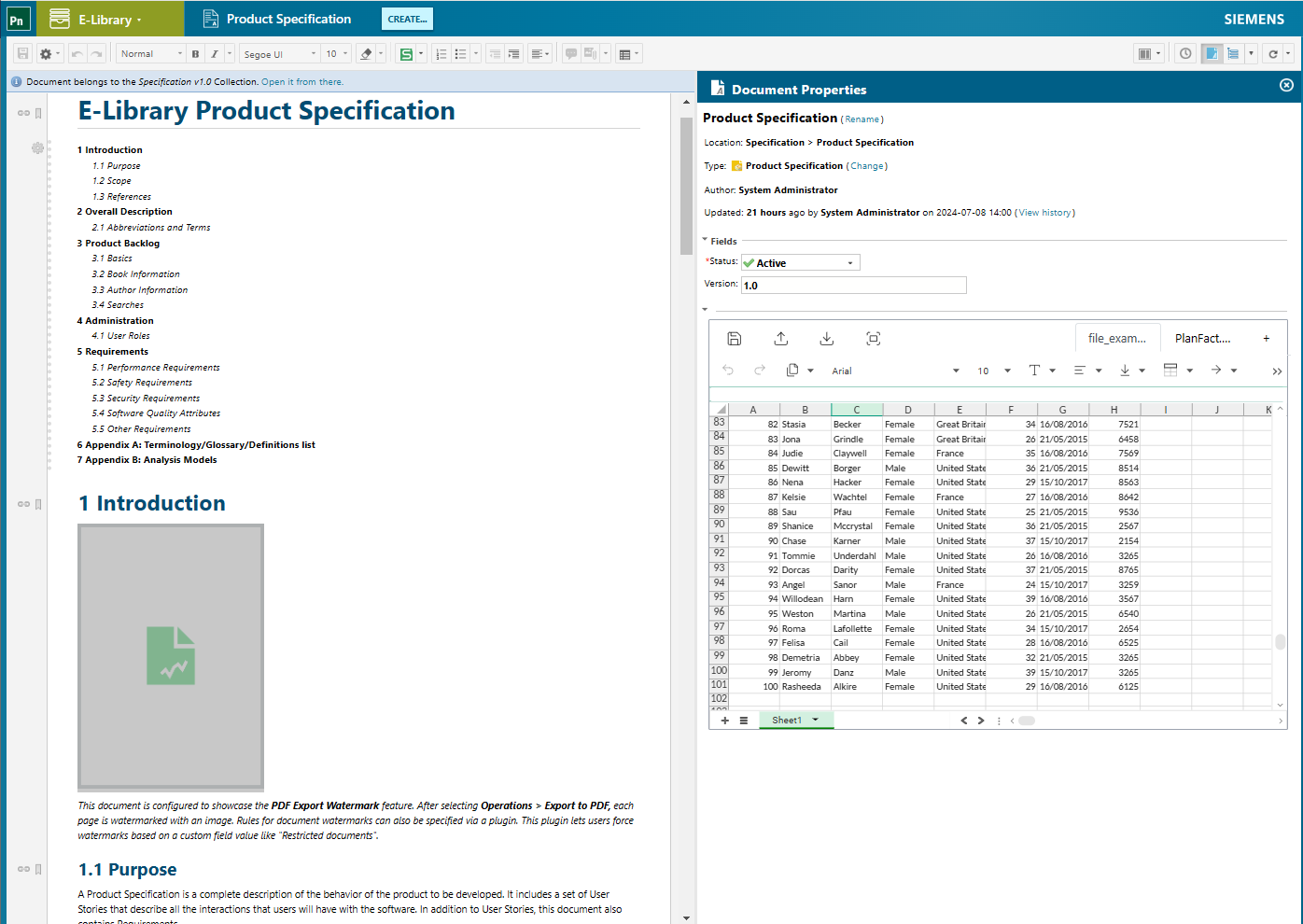
Task: Switch to the PlanFact spreadsheet tab
Action: [1204, 338]
